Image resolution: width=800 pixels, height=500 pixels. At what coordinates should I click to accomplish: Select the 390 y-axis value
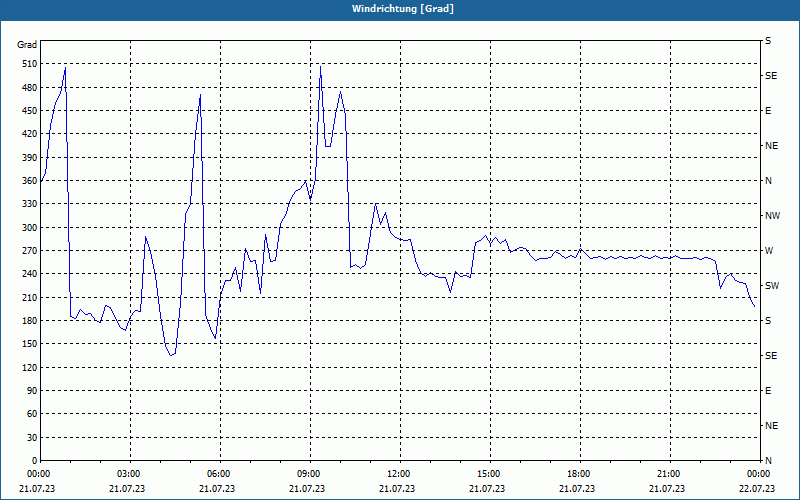point(31,158)
